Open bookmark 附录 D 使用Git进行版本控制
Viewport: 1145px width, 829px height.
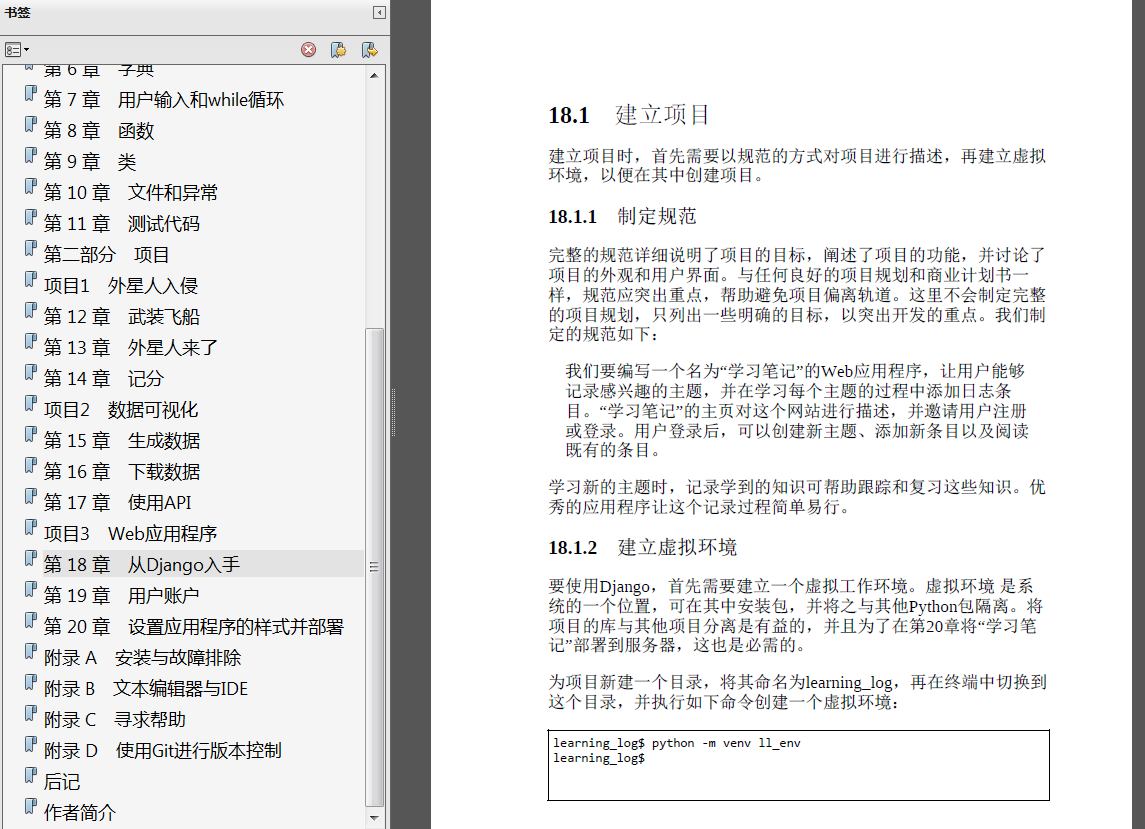click(162, 751)
